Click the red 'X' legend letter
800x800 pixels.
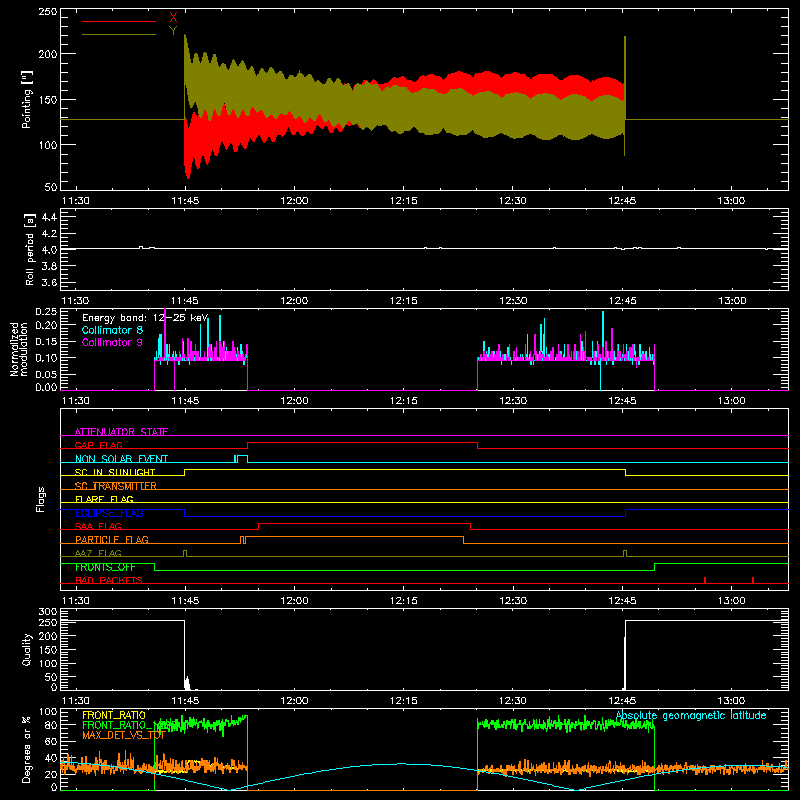tap(173, 17)
